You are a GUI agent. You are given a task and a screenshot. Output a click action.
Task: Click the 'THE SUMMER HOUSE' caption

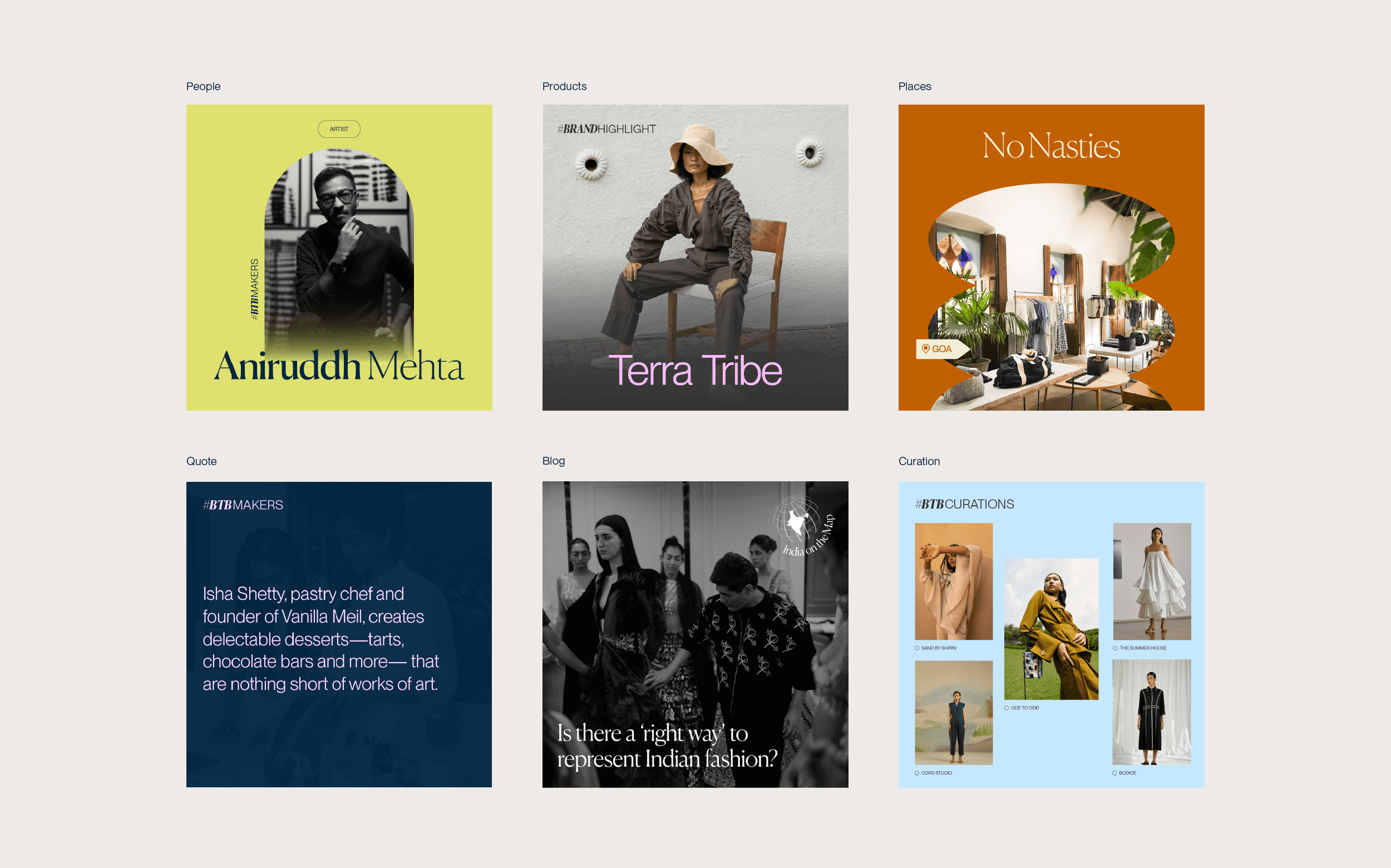(x=1143, y=648)
